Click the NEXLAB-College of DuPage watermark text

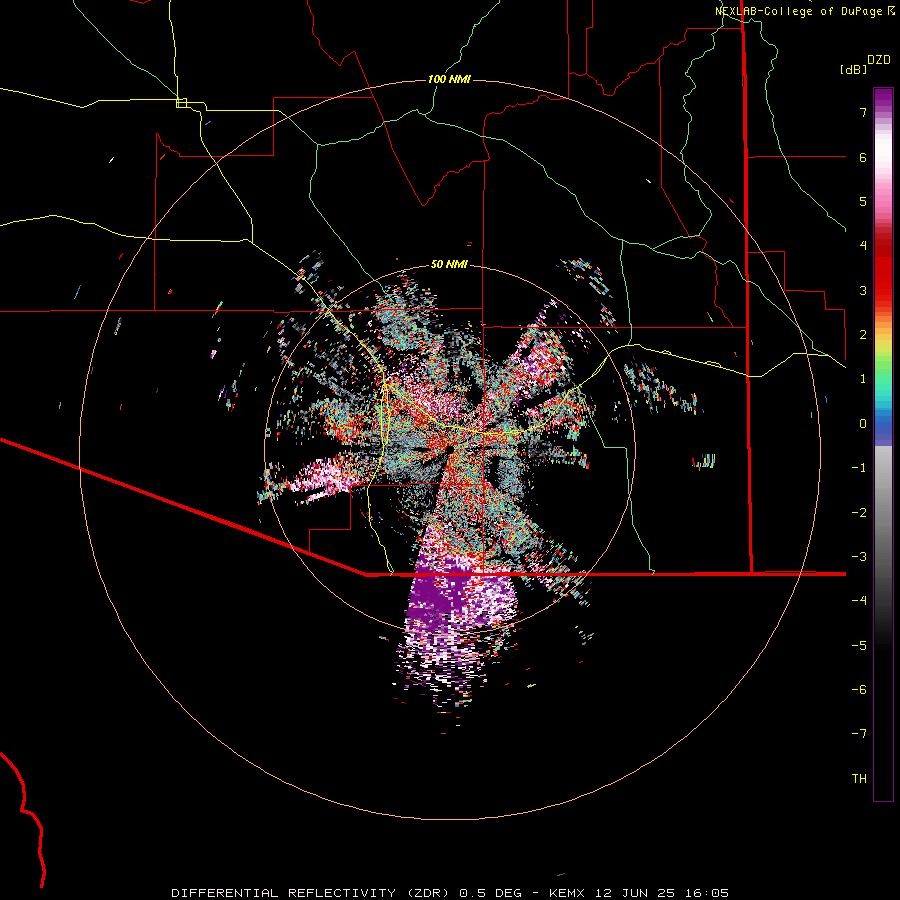804,11
